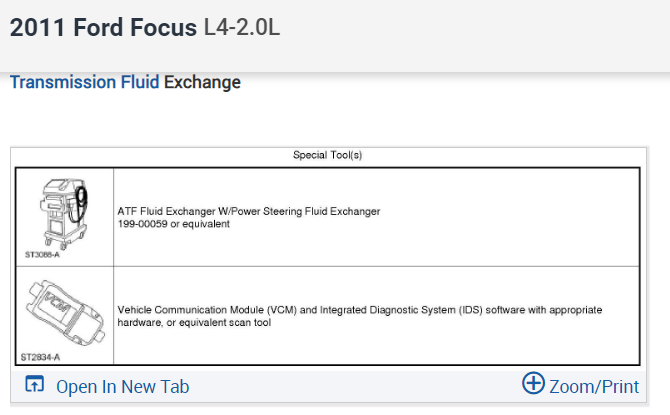Click the 2011 Ford Focus vehicle title
The image size is (670, 415).
[x=103, y=27]
